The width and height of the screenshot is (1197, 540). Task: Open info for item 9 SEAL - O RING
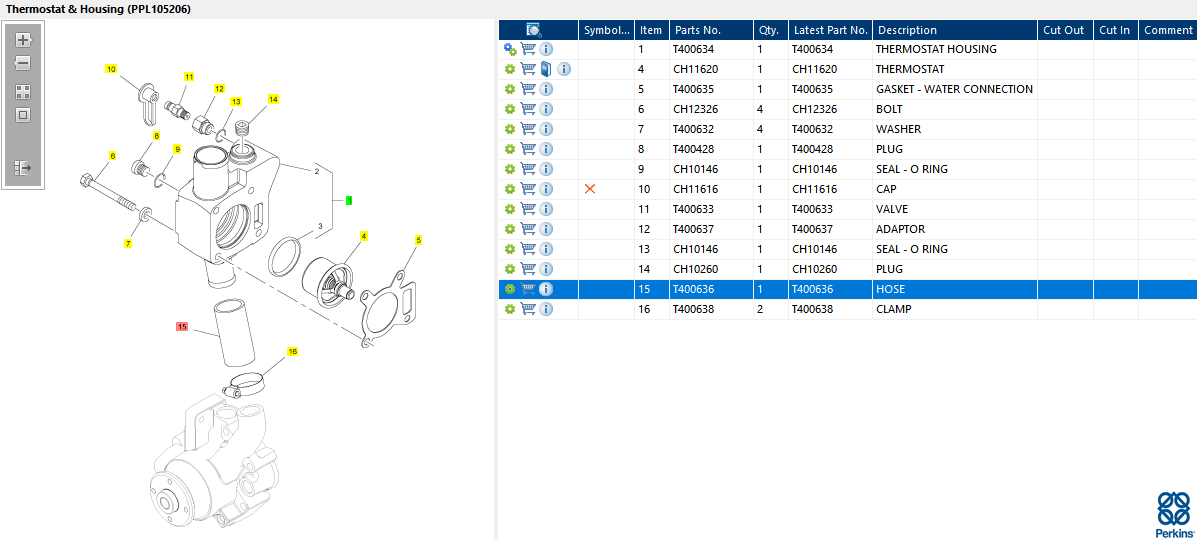[546, 169]
